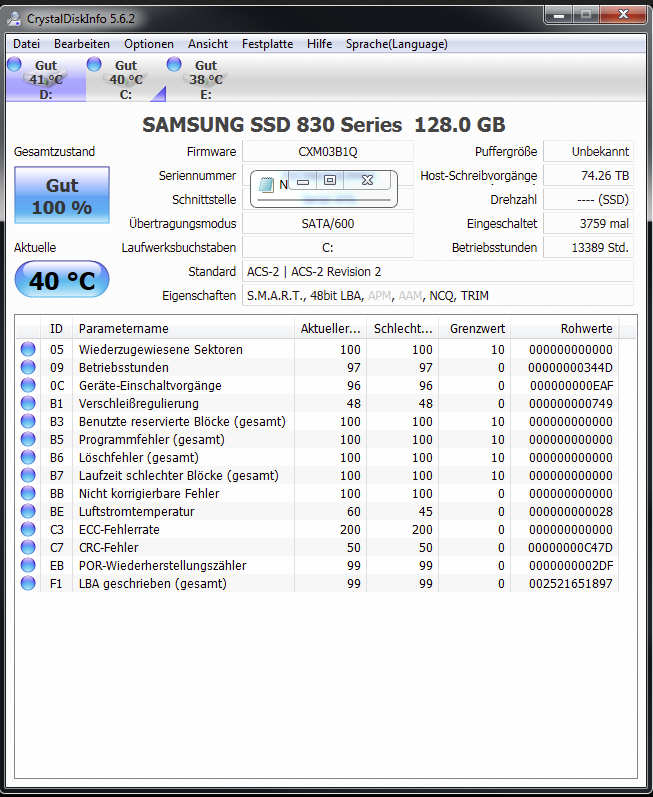This screenshot has width=653, height=797.
Task: Click status orb for Verschleißregulierung row
Action: pyautogui.click(x=28, y=403)
